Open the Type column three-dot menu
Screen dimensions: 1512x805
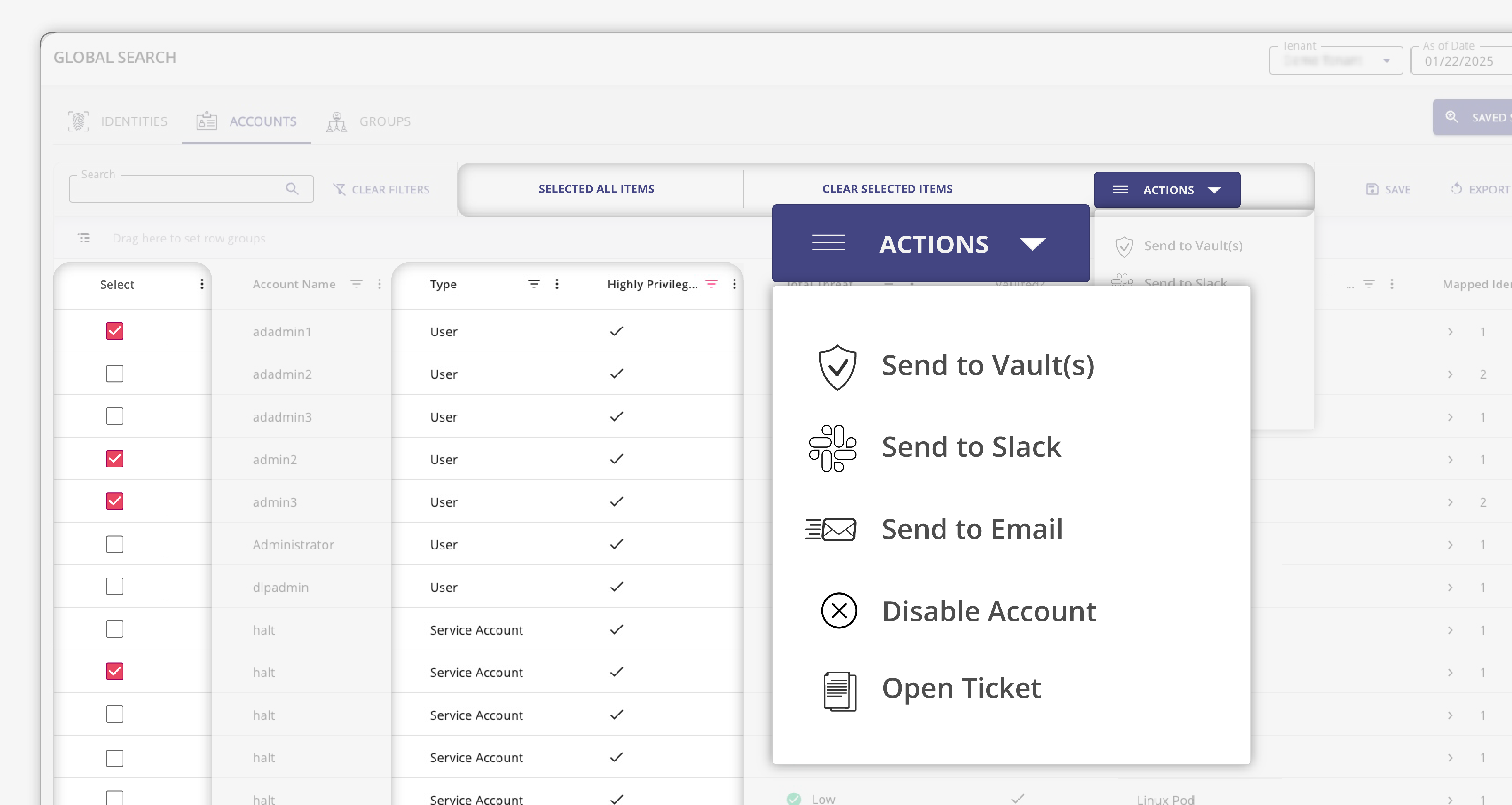coord(557,284)
